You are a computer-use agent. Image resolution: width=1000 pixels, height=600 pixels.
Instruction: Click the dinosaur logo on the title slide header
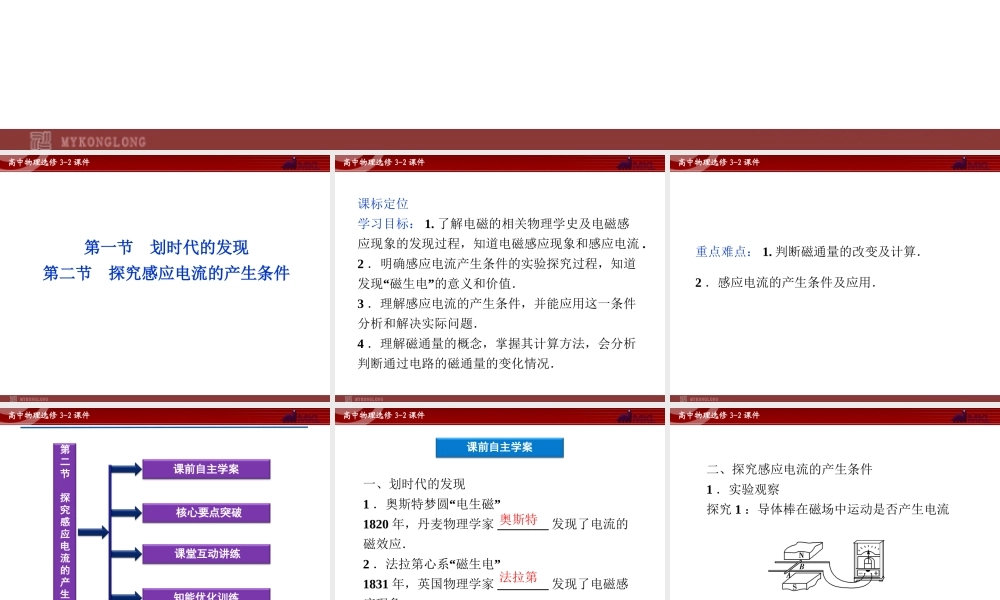click(x=301, y=162)
